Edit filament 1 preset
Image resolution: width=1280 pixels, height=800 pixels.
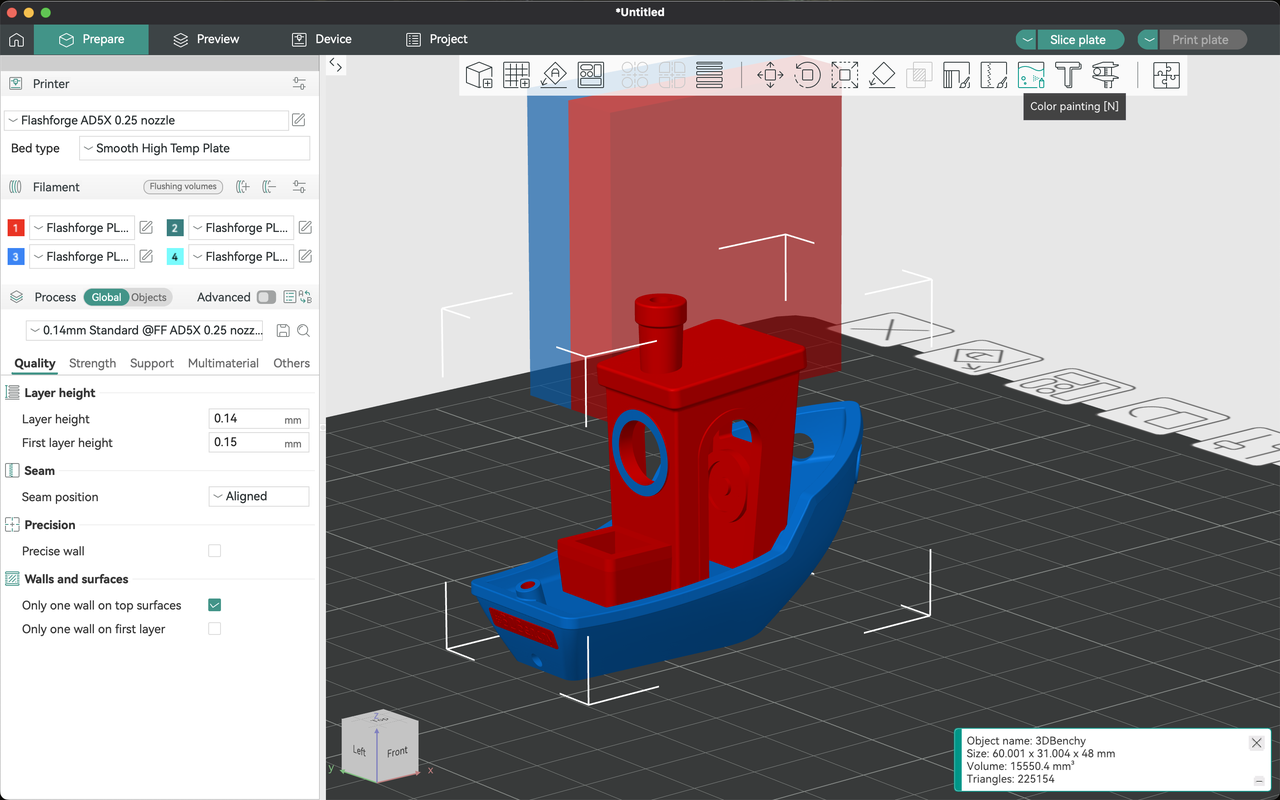[146, 228]
